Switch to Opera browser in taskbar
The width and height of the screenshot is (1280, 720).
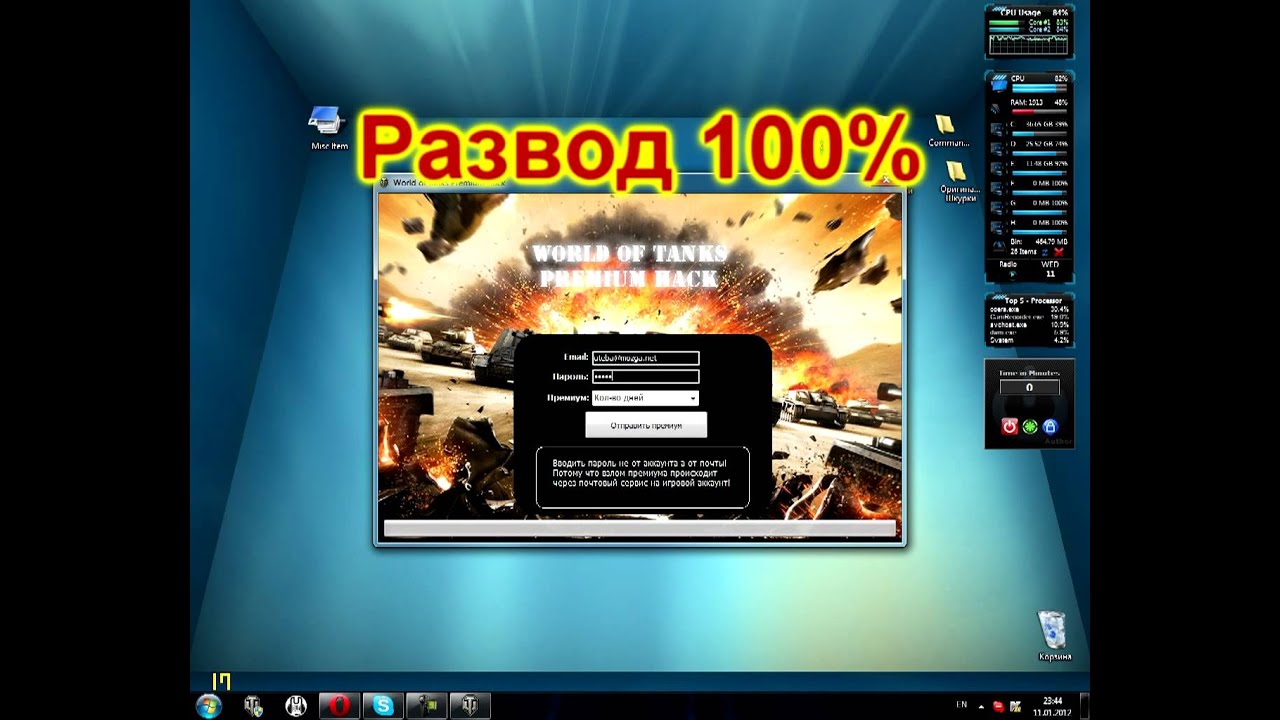(339, 706)
